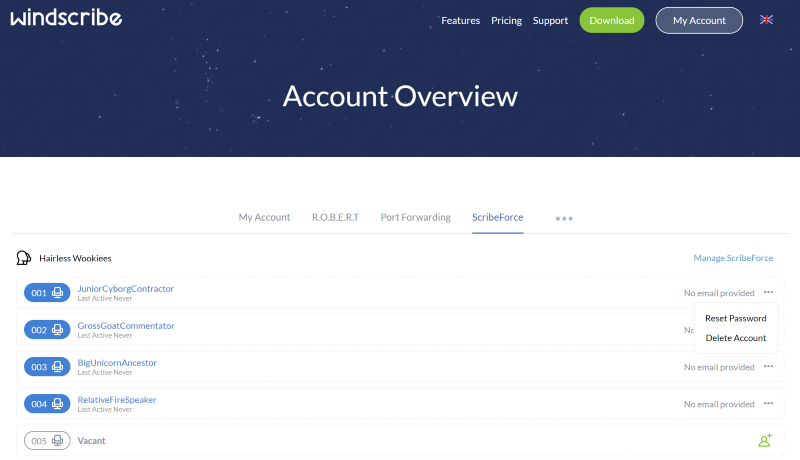This screenshot has height=460, width=800.
Task: Click the 001 seat badge
Action: [x=47, y=293]
